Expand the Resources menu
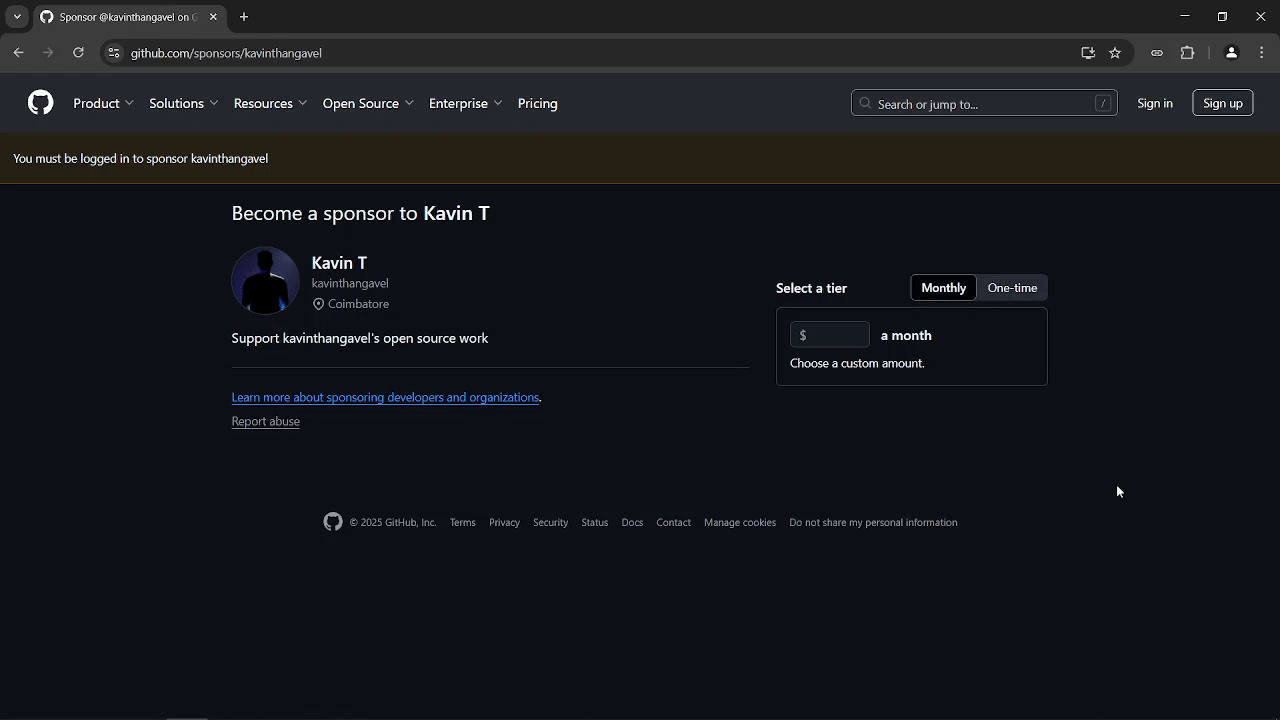Viewport: 1280px width, 720px height. [x=270, y=103]
